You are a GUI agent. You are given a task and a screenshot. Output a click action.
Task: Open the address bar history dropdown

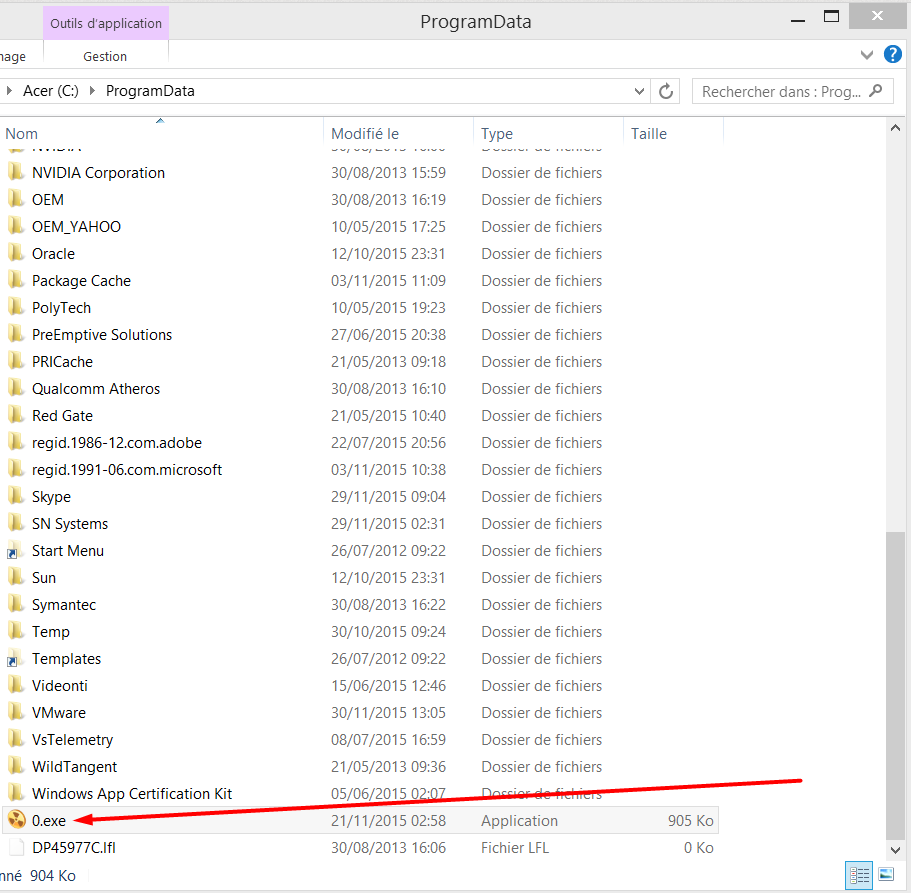click(639, 91)
